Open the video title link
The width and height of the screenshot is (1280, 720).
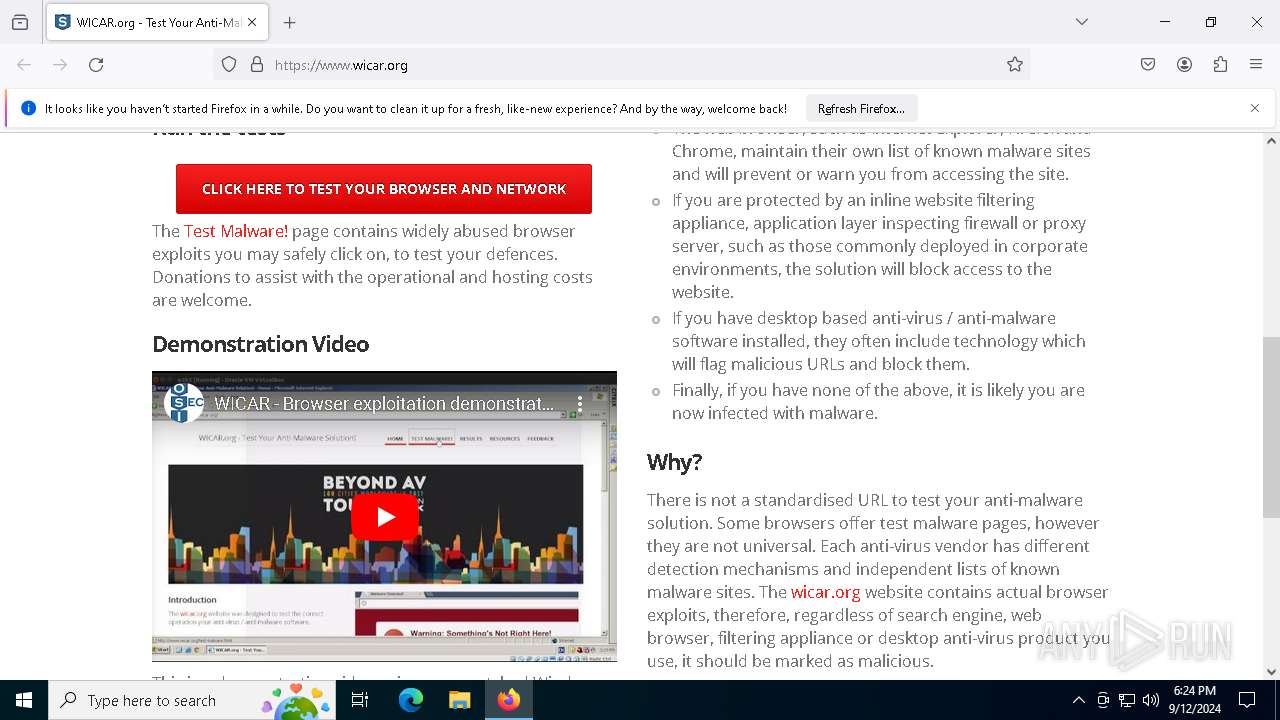pyautogui.click(x=384, y=404)
